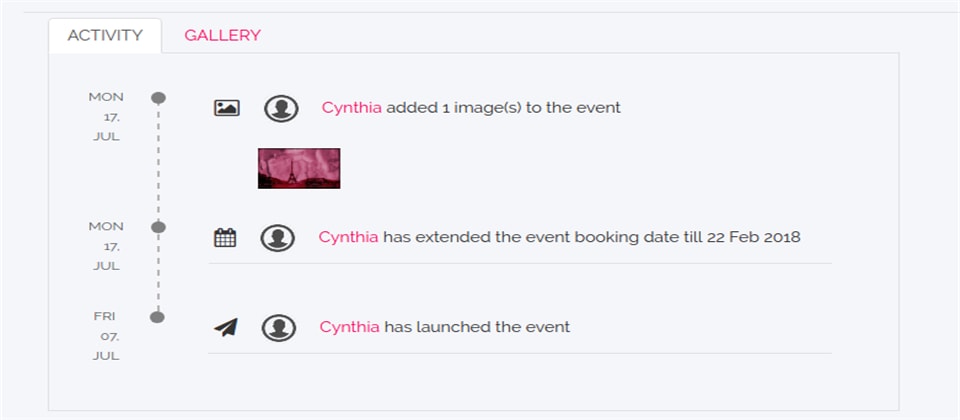Click user avatar in image-added activity row

281,108
